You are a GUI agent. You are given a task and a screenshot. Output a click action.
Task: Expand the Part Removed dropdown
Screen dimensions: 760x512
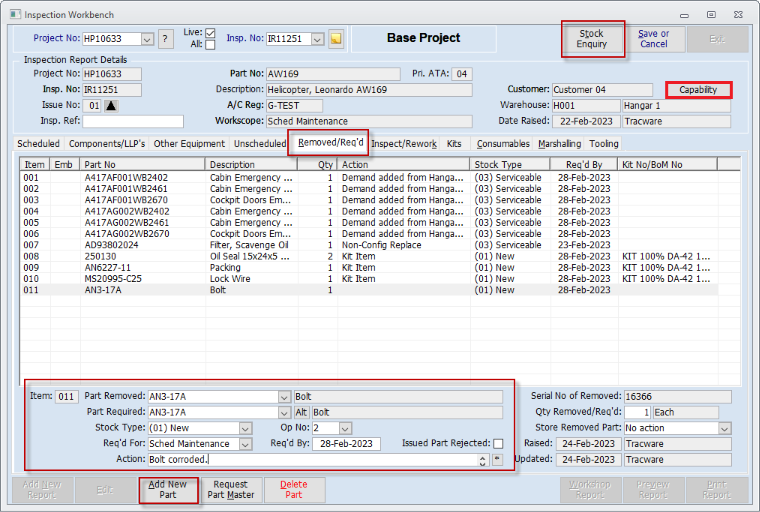pos(285,396)
